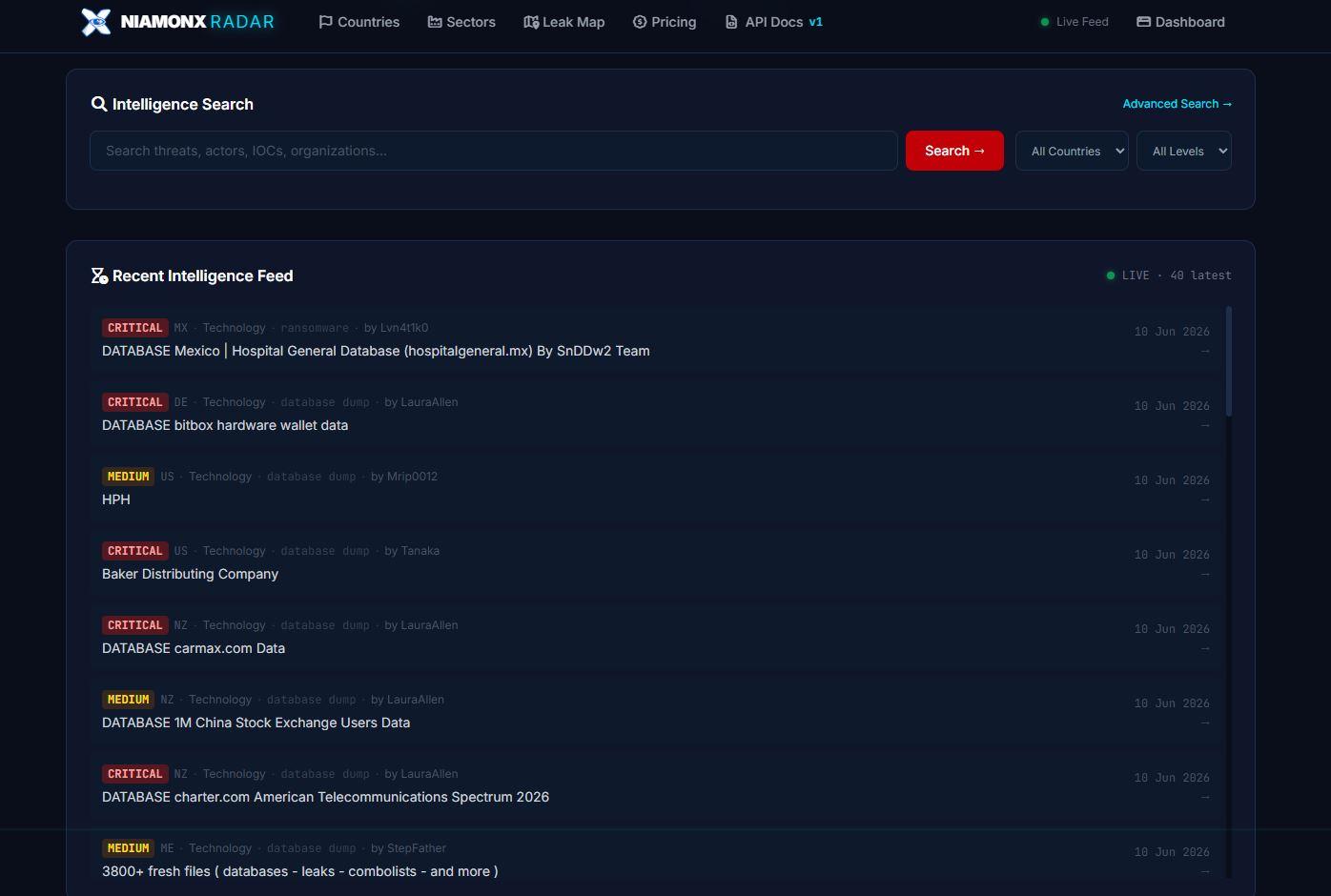Screen dimensions: 1331x896
Task: Open the Sectors page
Action: point(461,21)
